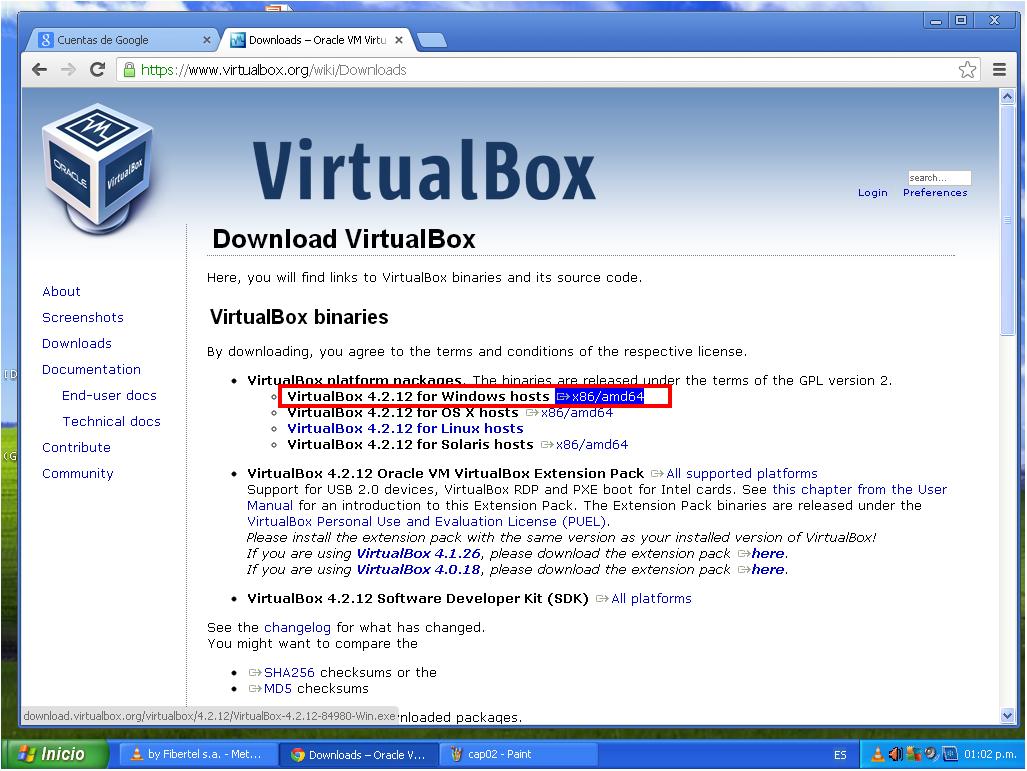Click All supported platforms extension link
Viewport: 1027px width, 771px height.
(x=734, y=474)
